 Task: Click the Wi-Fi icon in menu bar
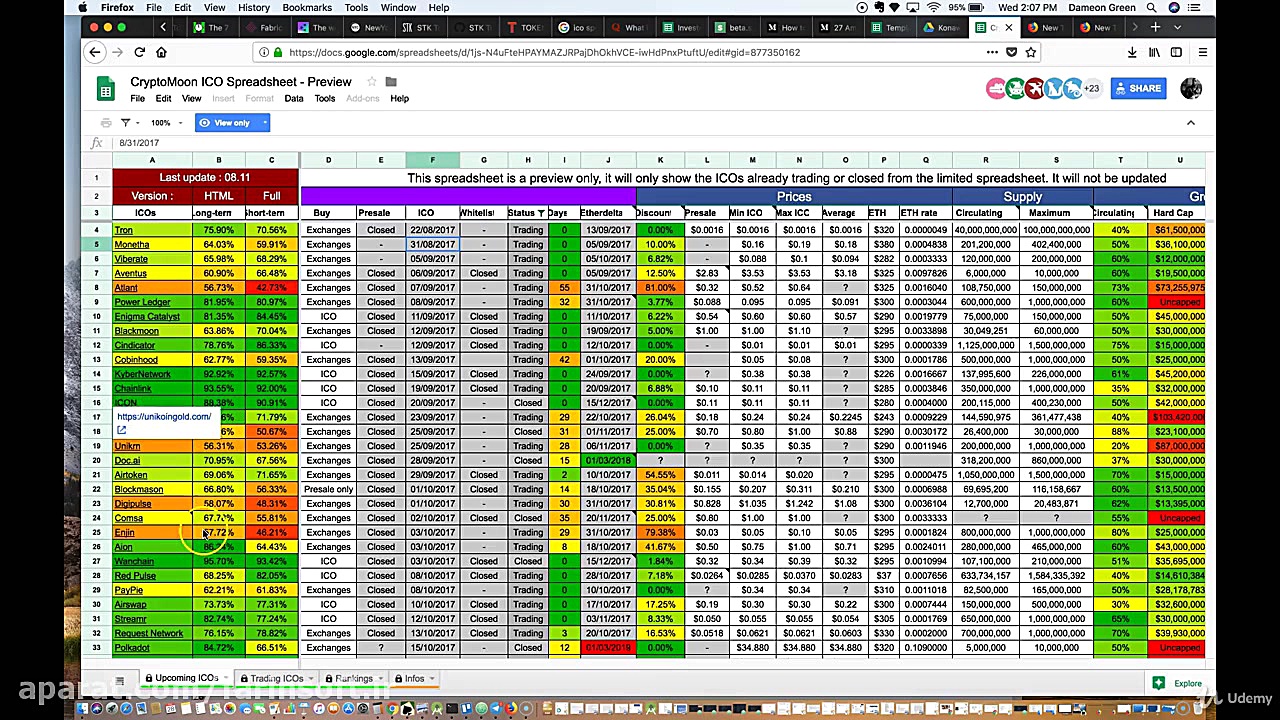pos(933,7)
